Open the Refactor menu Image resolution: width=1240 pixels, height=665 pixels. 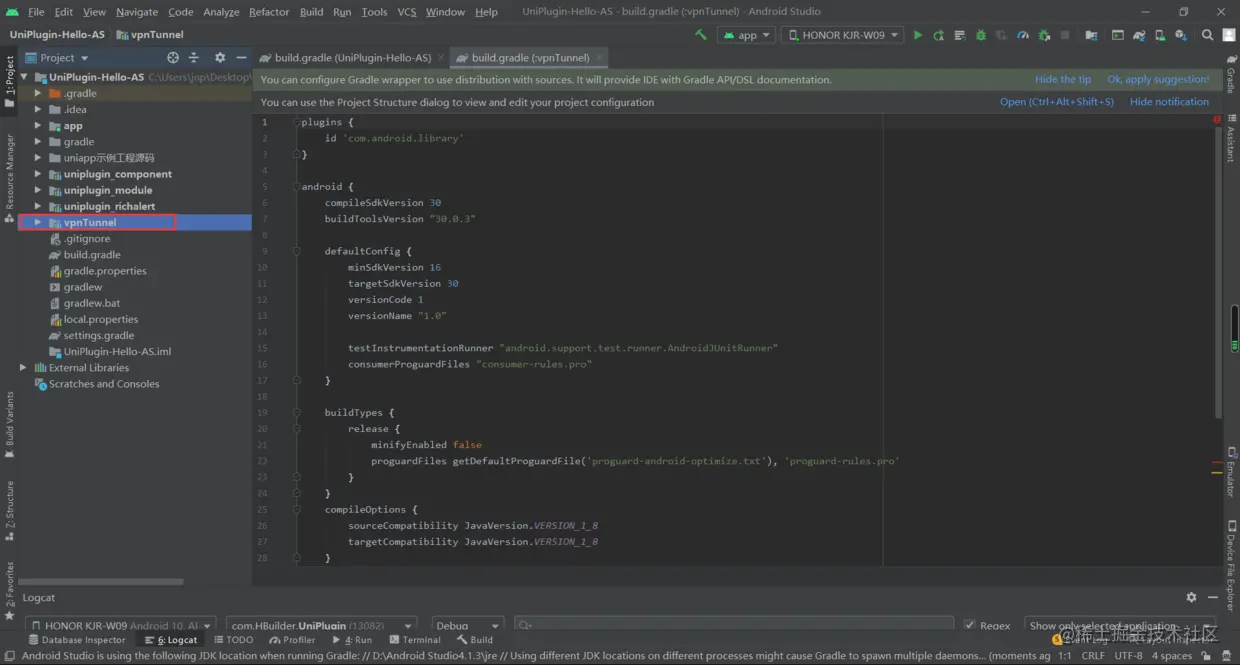pos(269,12)
